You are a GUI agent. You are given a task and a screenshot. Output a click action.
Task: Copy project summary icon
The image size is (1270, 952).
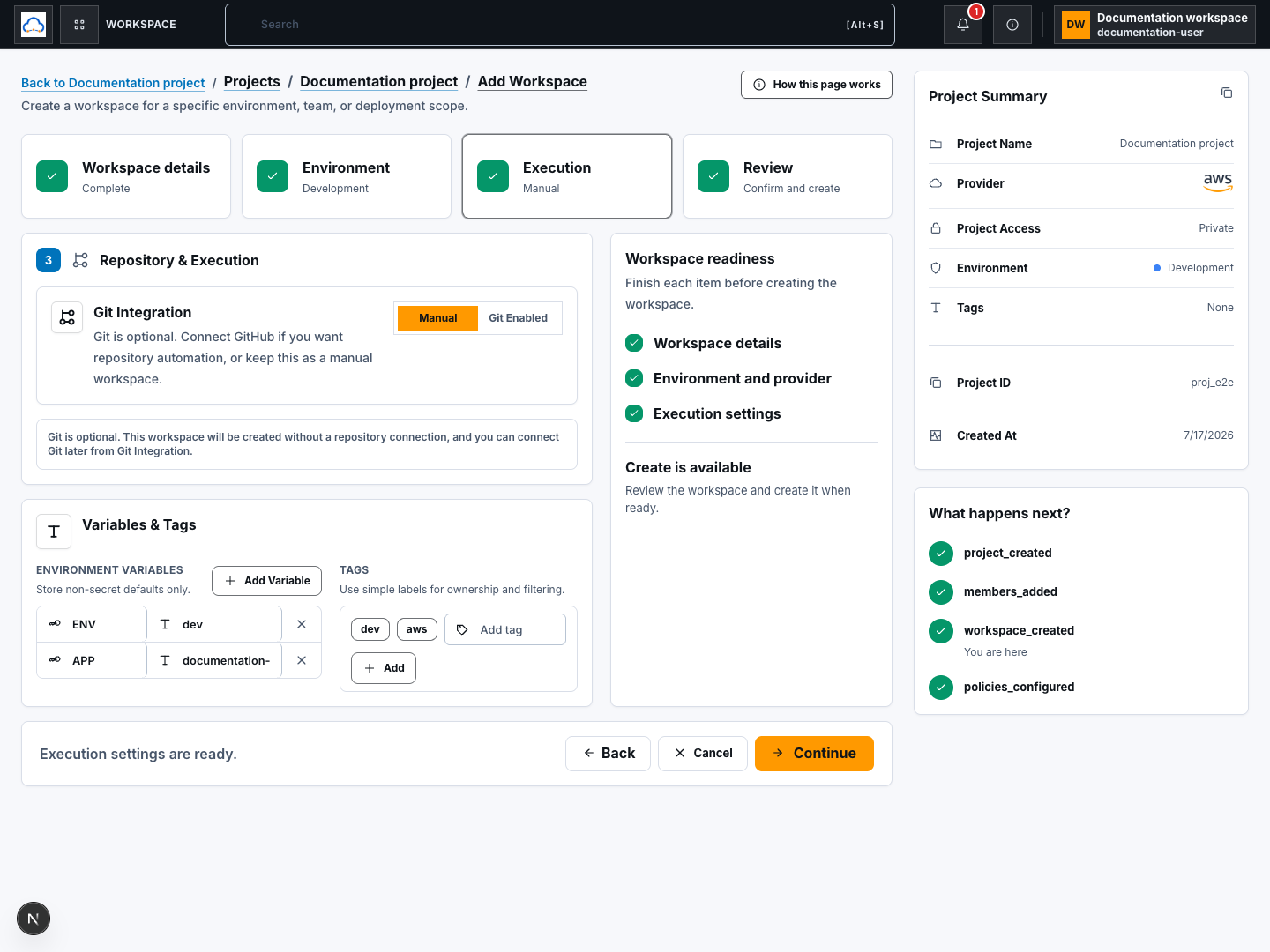(x=1227, y=93)
